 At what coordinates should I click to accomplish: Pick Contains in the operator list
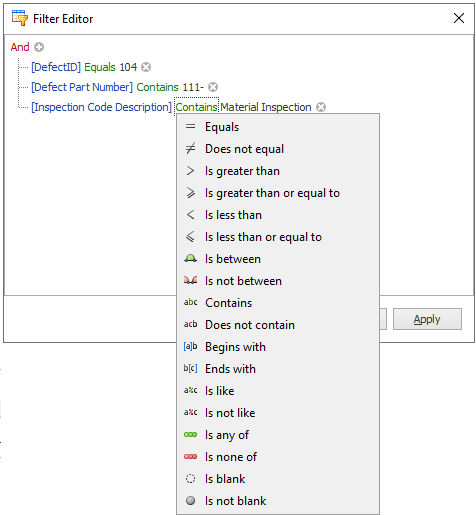coord(278,303)
